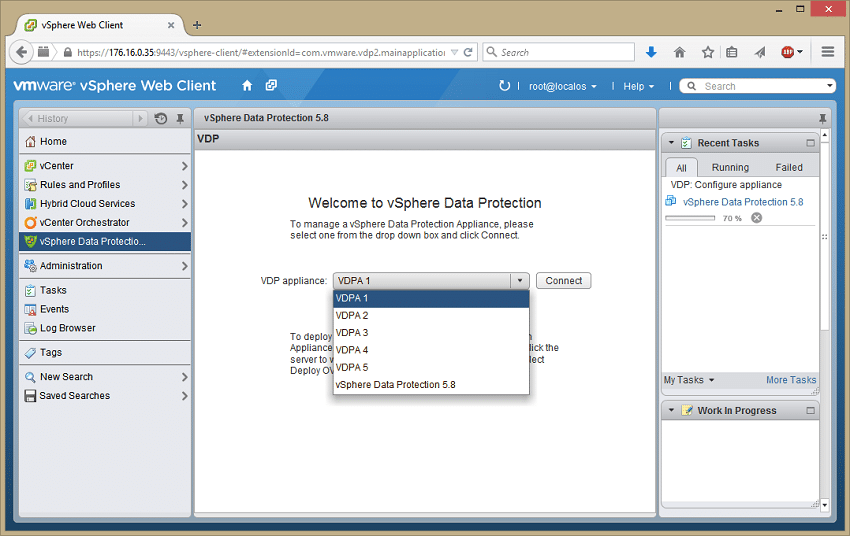Open Hybrid Cloud Services
The image size is (850, 536).
[105, 204]
